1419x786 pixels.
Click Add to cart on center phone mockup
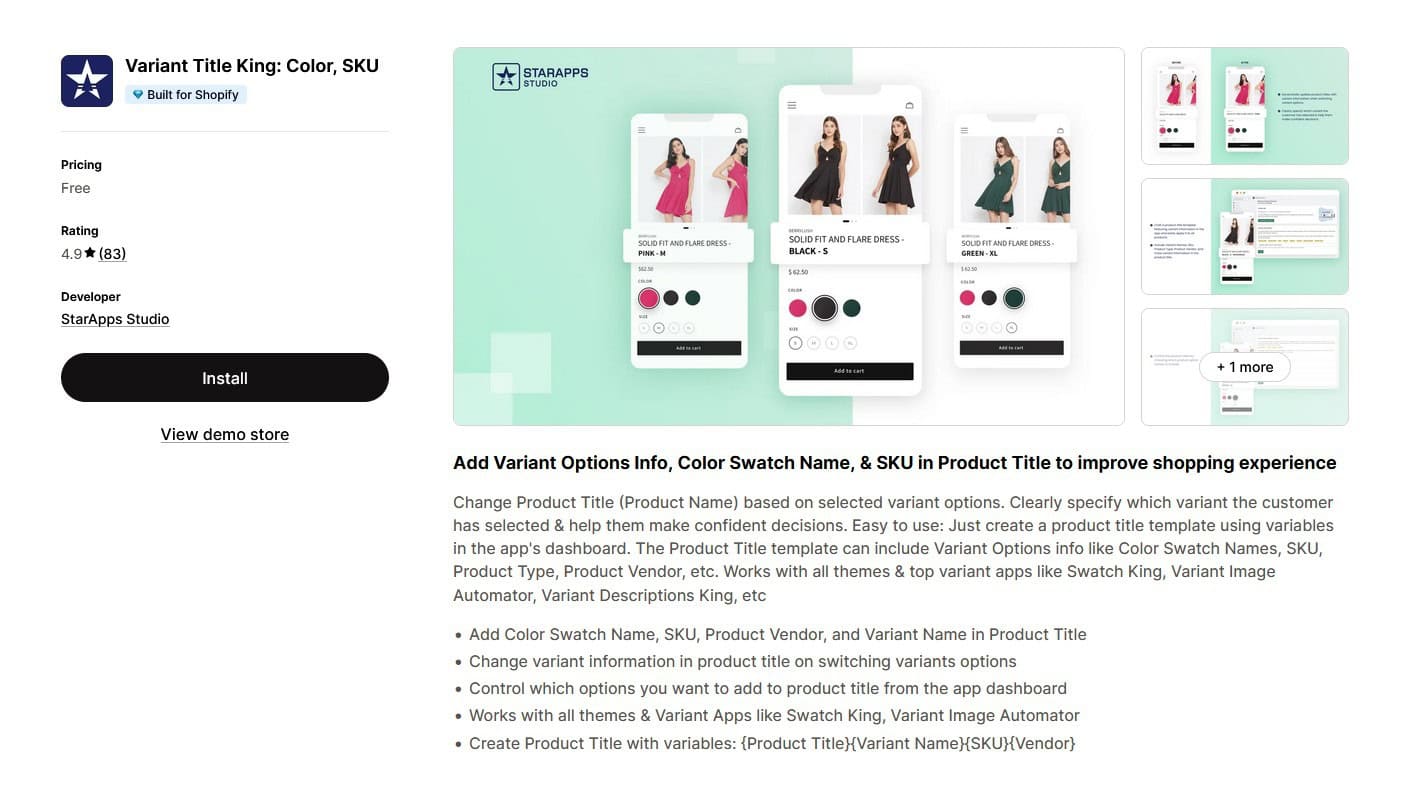[850, 371]
